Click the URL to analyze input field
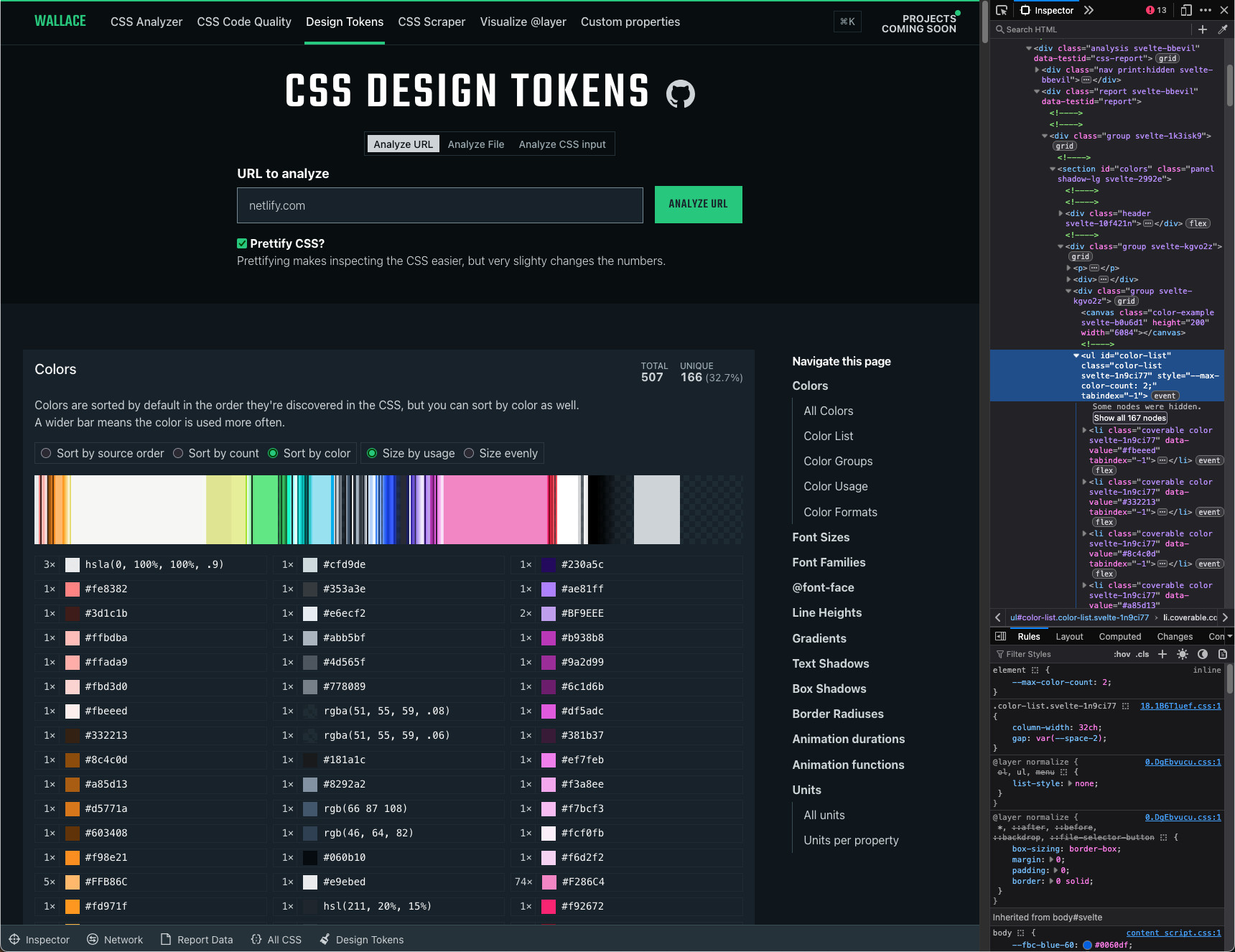Screen dimensions: 1235x952 [x=440, y=205]
